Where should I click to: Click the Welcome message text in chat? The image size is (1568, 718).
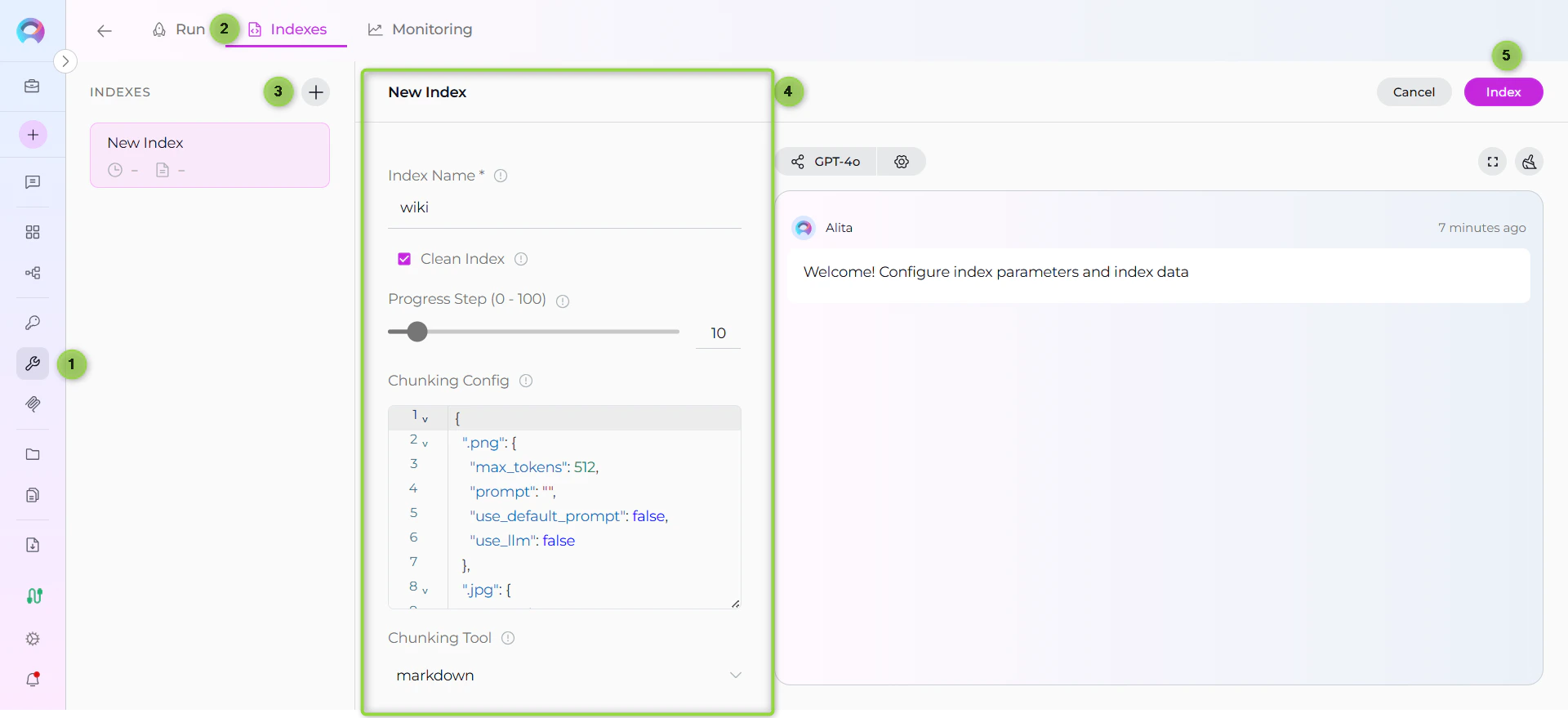coord(996,272)
